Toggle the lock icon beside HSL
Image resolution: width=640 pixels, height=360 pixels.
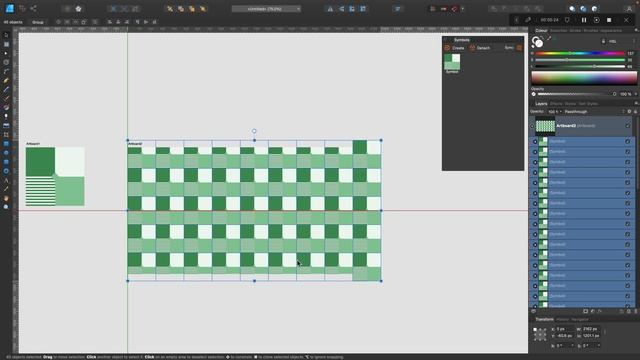coord(603,41)
